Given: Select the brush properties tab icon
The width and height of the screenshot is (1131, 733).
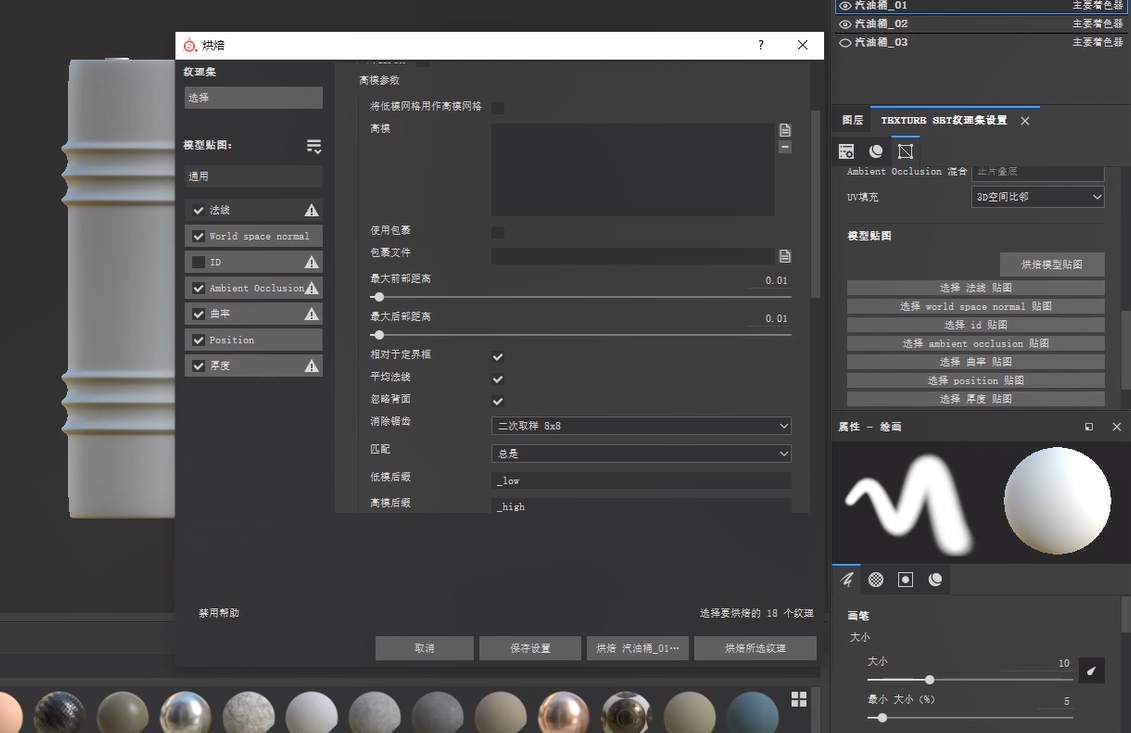Looking at the screenshot, I should pyautogui.click(x=847, y=579).
